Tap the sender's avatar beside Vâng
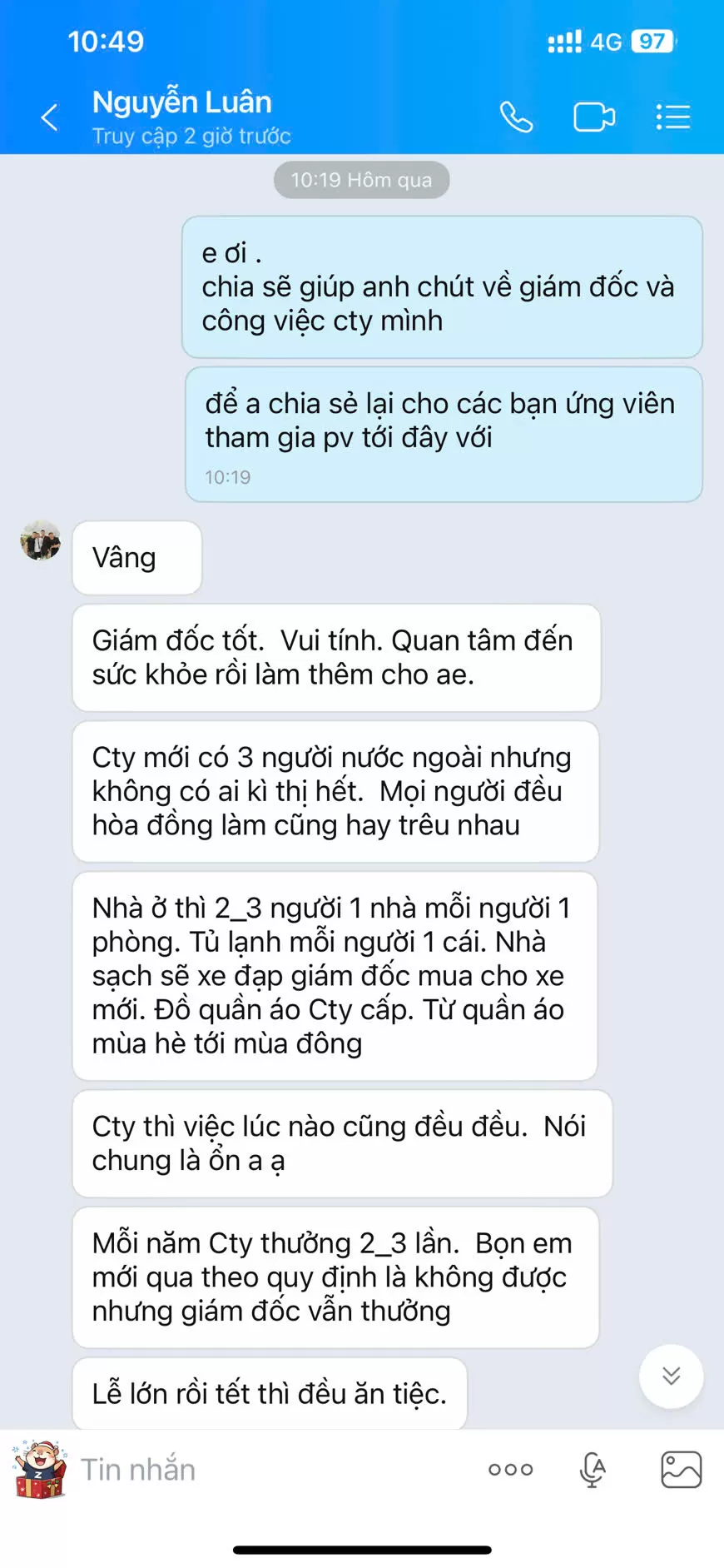 (x=41, y=541)
